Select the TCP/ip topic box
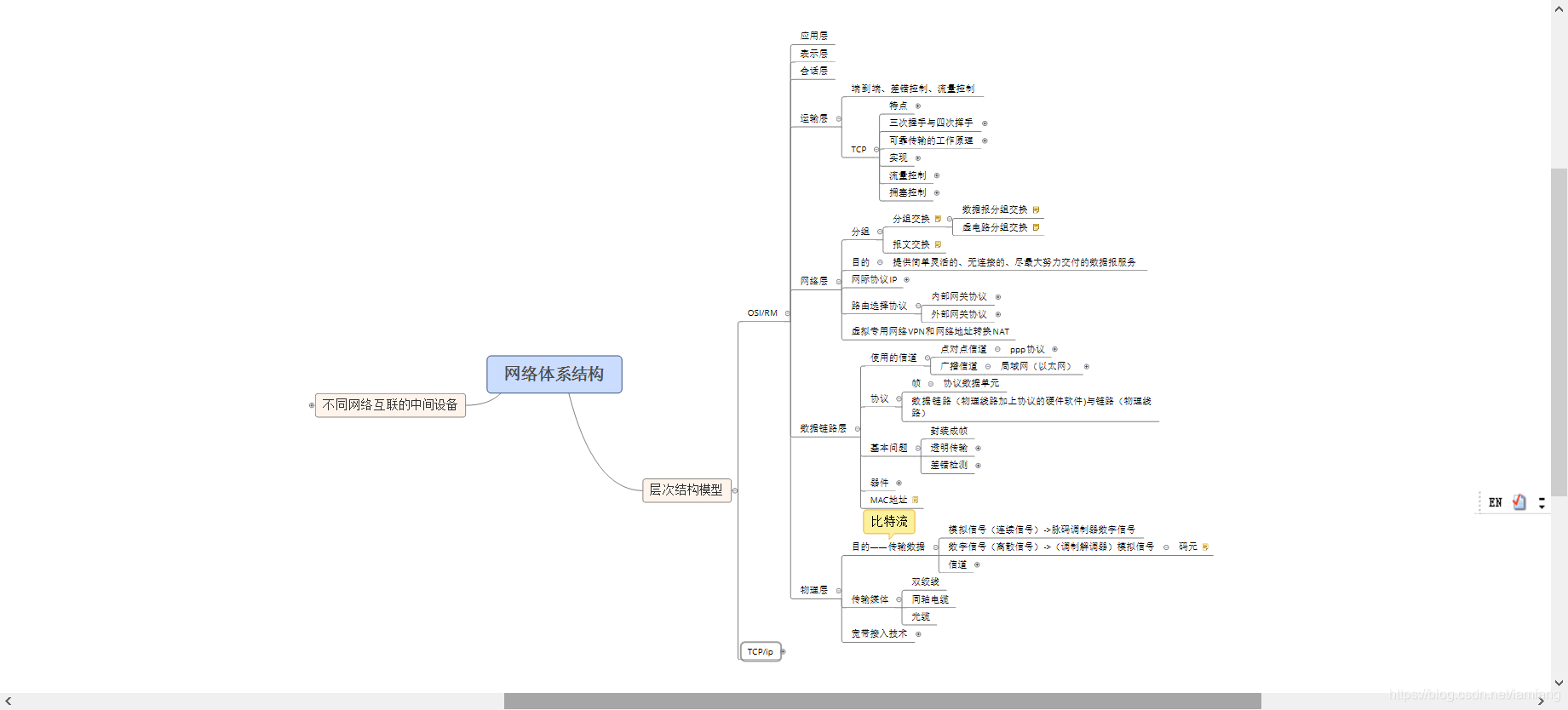Viewport: 1568px width, 710px height. pyautogui.click(x=761, y=651)
